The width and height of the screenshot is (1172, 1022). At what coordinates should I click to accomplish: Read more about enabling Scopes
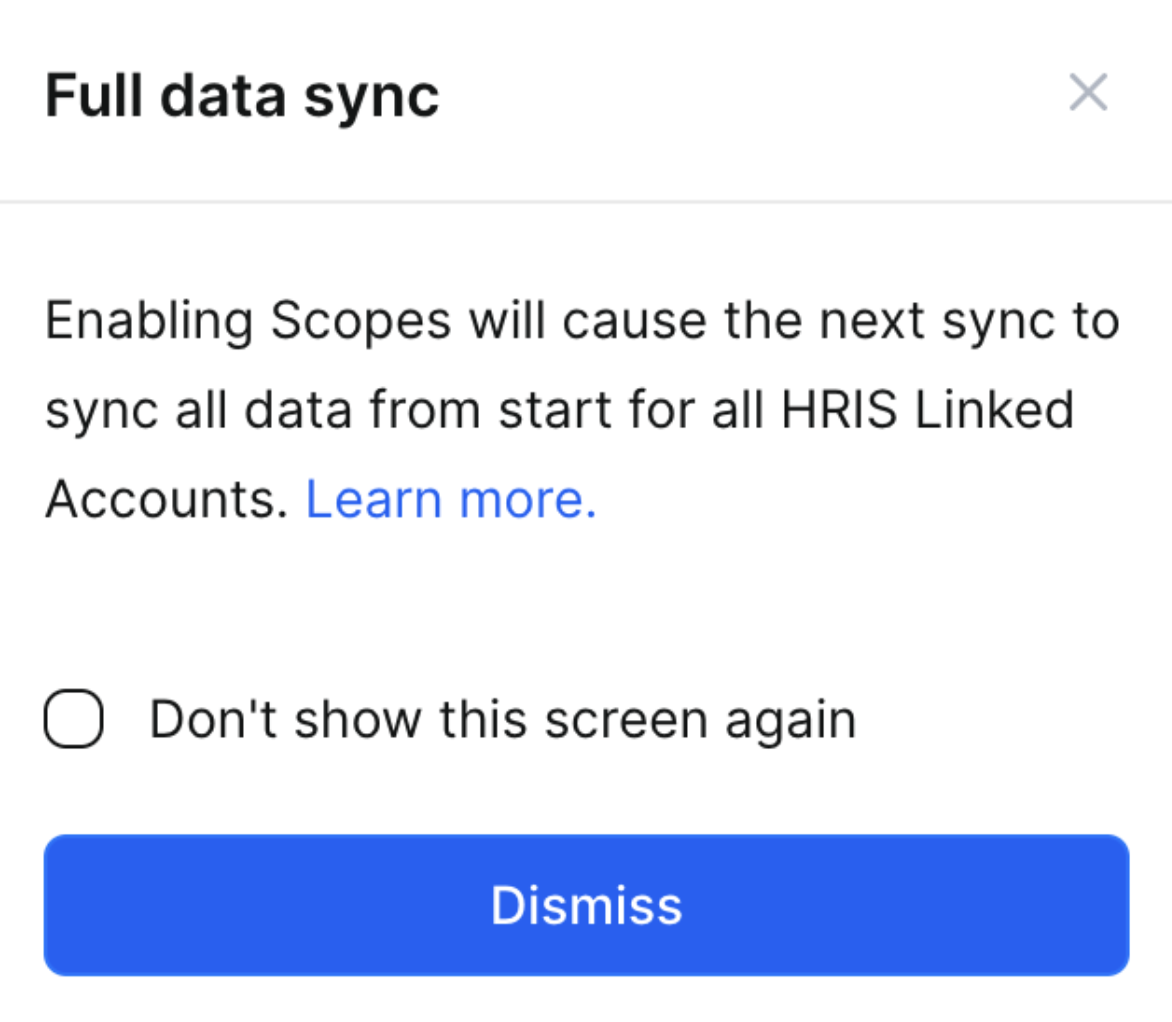(x=450, y=498)
